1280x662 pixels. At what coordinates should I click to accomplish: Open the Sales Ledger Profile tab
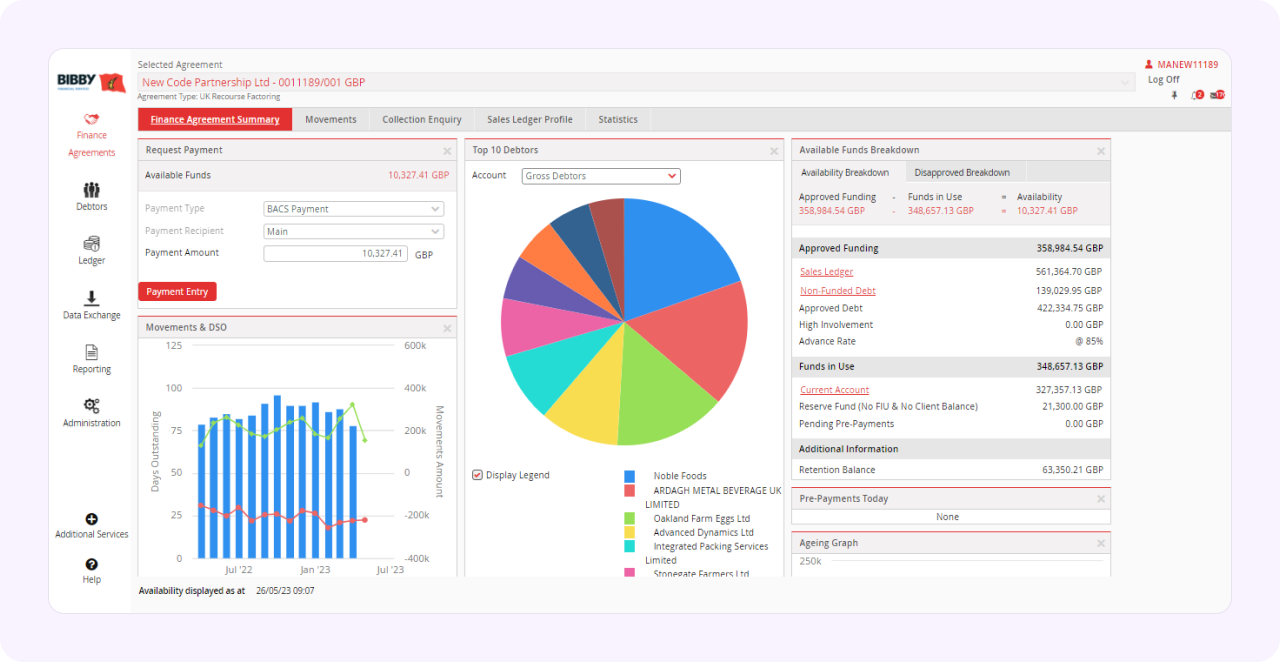pos(530,119)
